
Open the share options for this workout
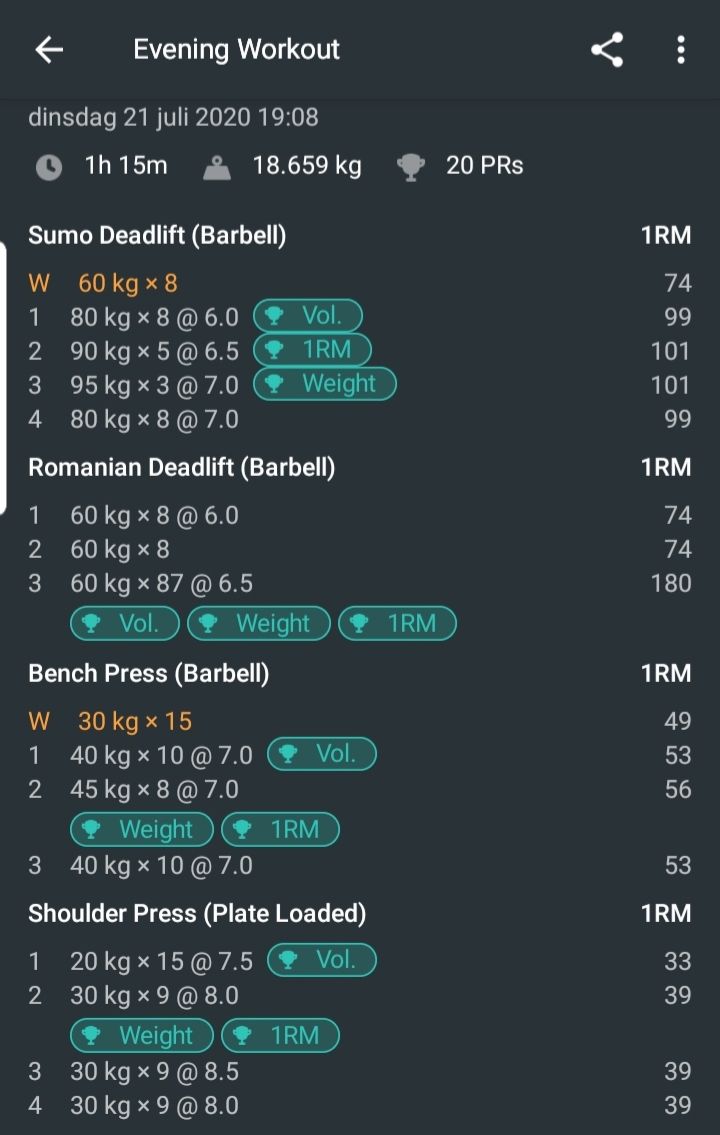(x=606, y=49)
